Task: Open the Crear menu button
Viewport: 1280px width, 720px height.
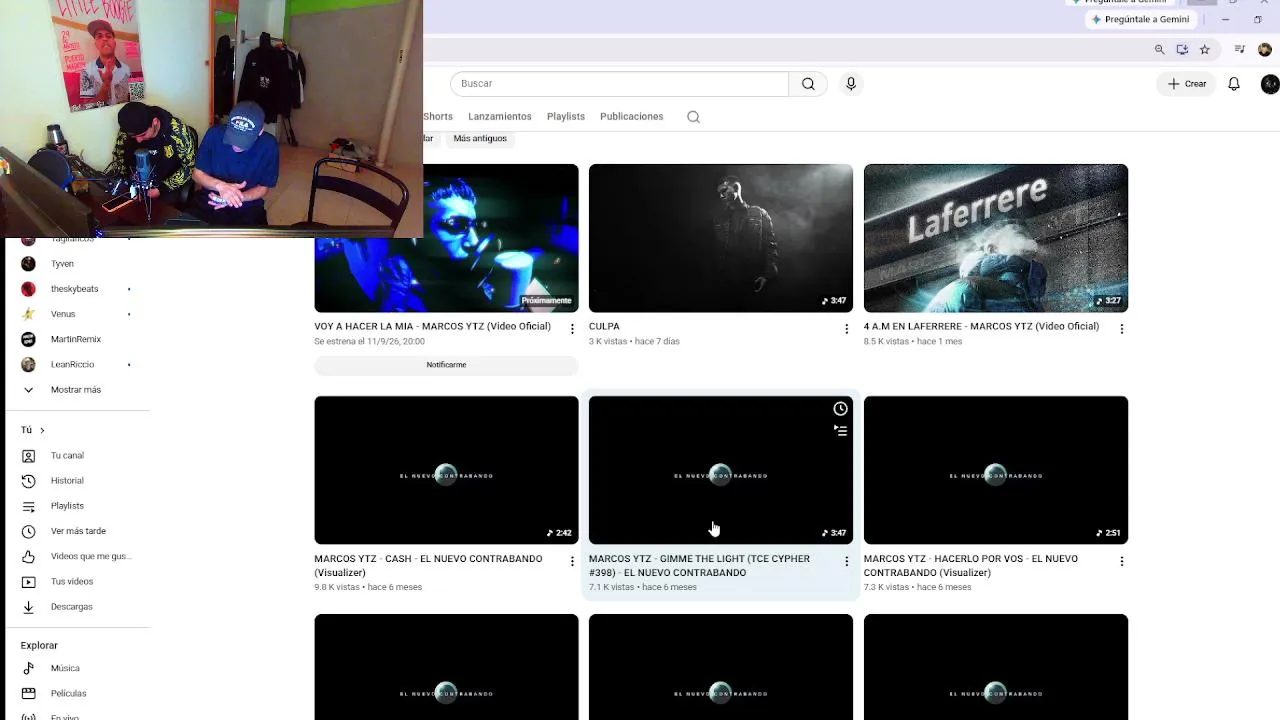Action: [1187, 84]
